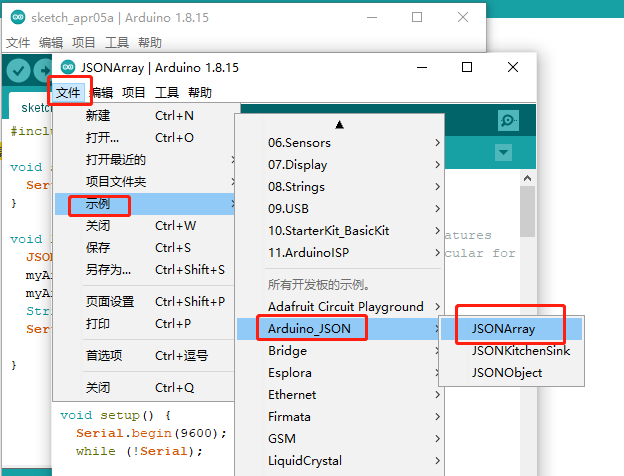The image size is (624, 476).
Task: Click 'void setup() {' code line
Action: pos(116,415)
